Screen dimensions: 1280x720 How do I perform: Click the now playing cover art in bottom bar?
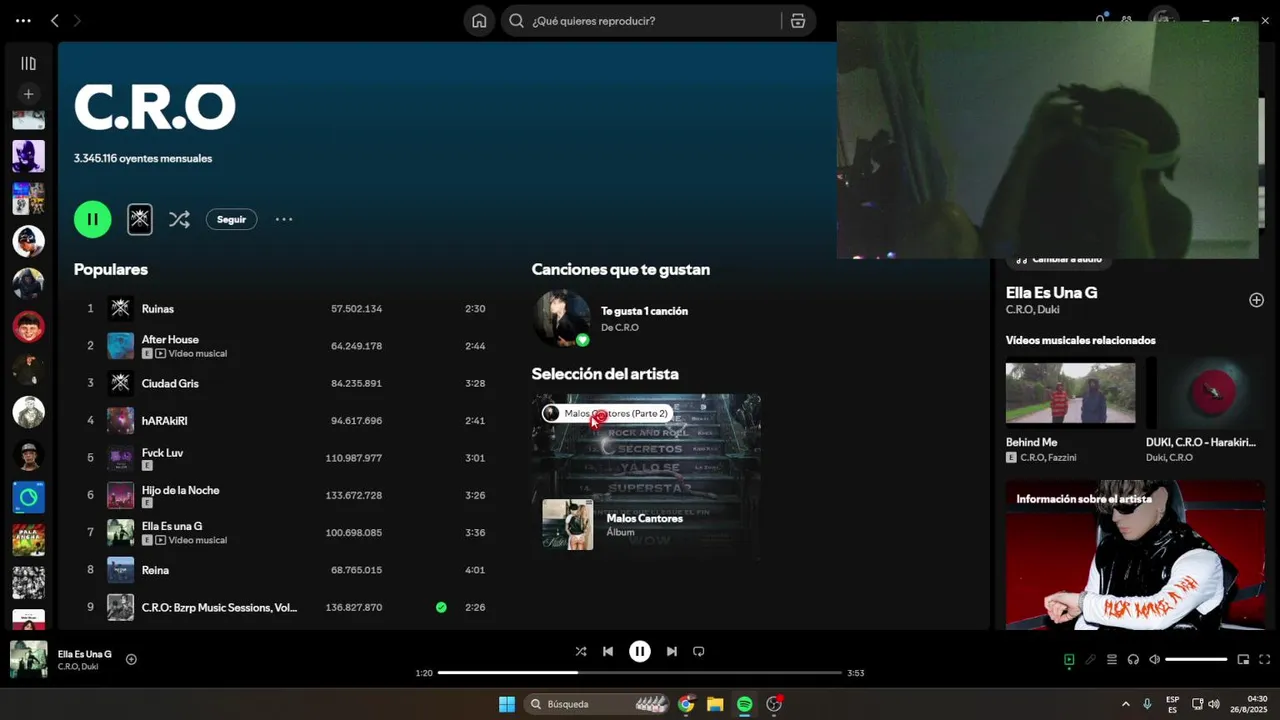click(x=28, y=660)
